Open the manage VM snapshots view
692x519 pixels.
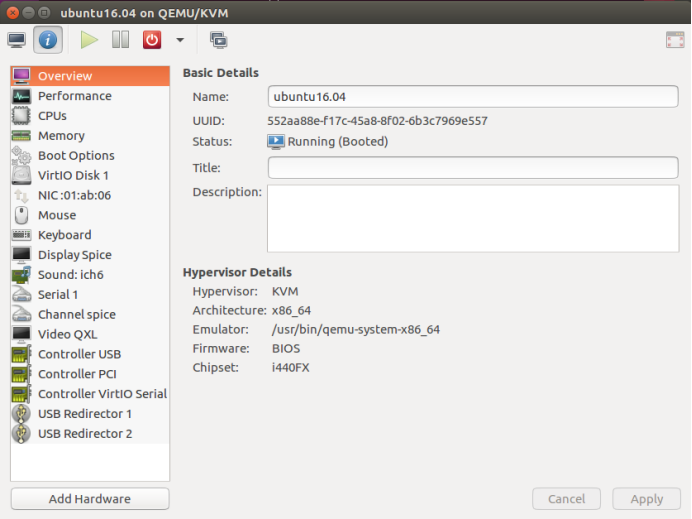(x=218, y=40)
